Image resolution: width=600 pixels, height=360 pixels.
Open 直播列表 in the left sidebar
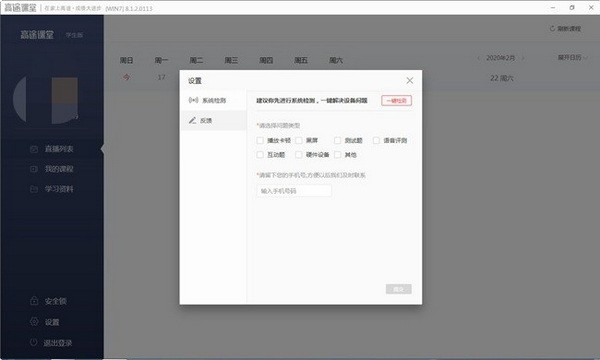(52, 149)
